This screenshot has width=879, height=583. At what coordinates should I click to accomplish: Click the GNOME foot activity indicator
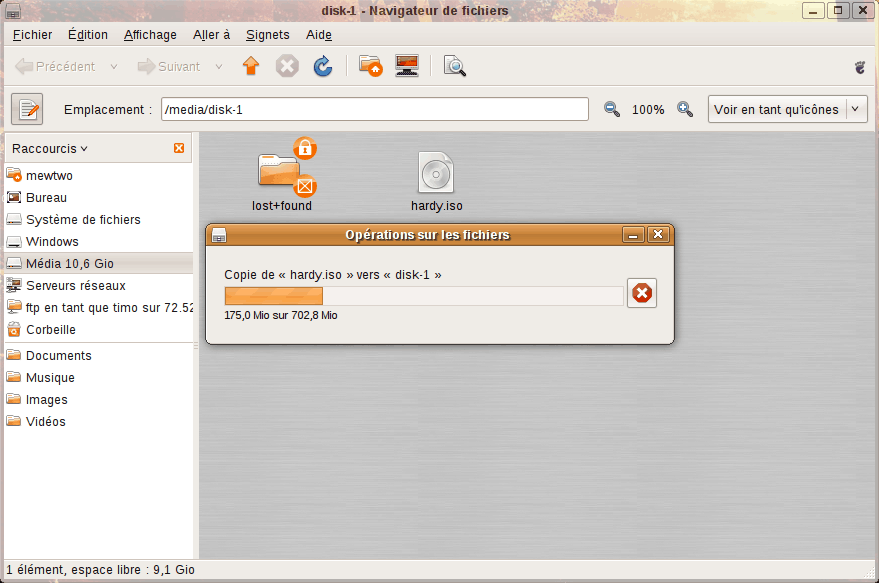859,67
